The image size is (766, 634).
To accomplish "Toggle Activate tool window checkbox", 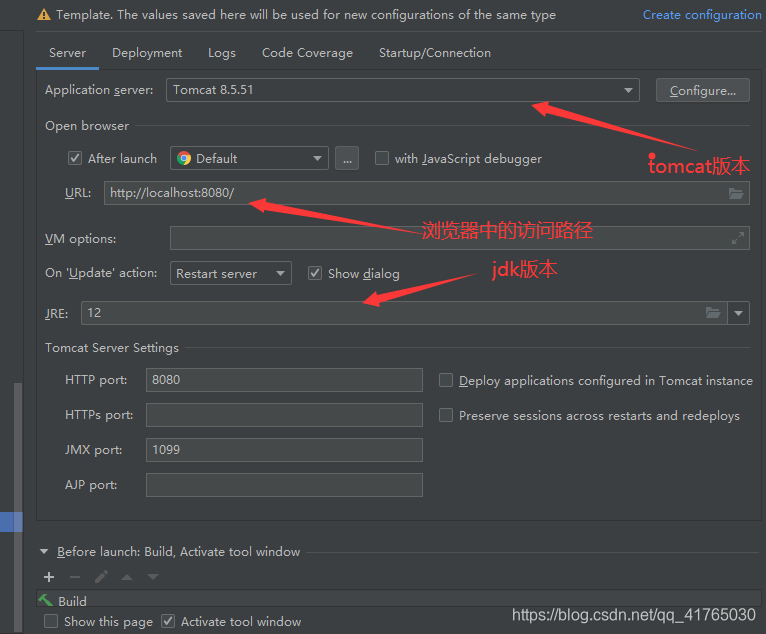I will coord(168,621).
